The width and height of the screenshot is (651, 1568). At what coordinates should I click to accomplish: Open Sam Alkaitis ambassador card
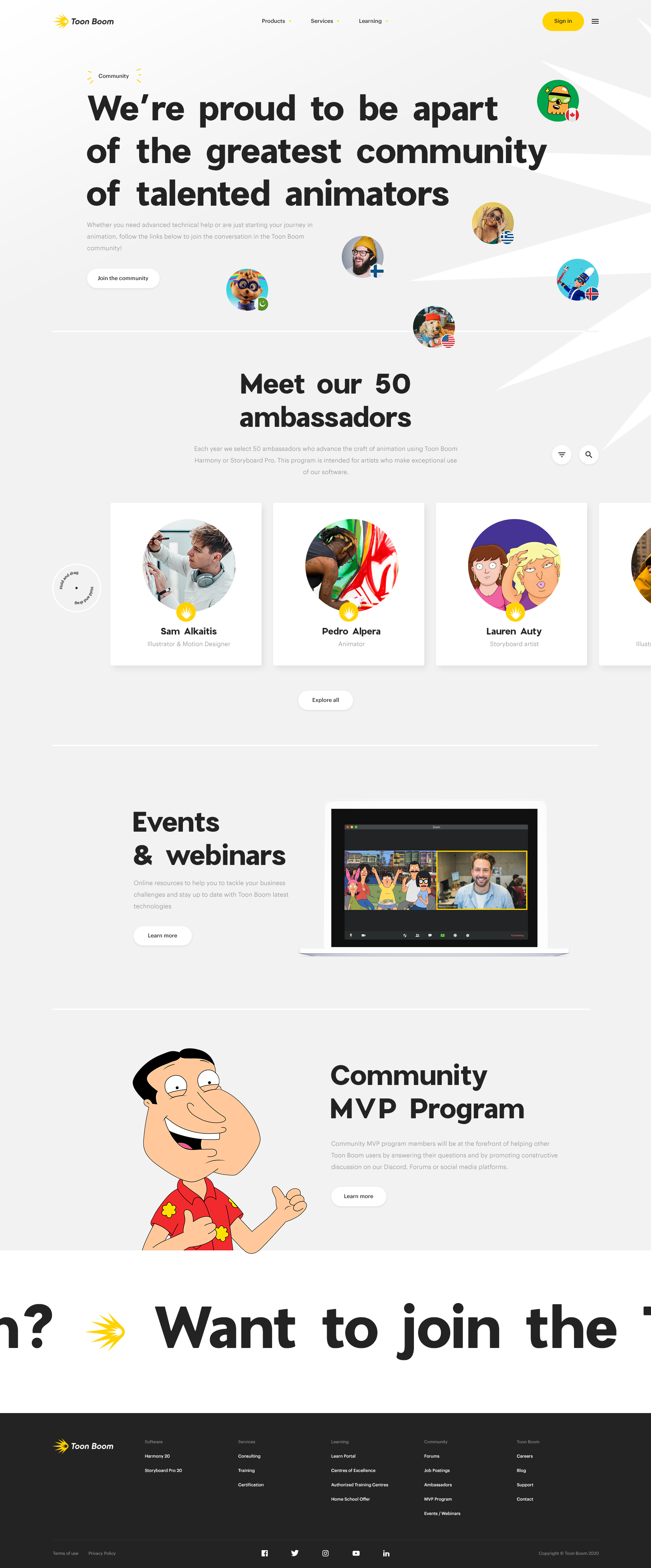pos(186,584)
